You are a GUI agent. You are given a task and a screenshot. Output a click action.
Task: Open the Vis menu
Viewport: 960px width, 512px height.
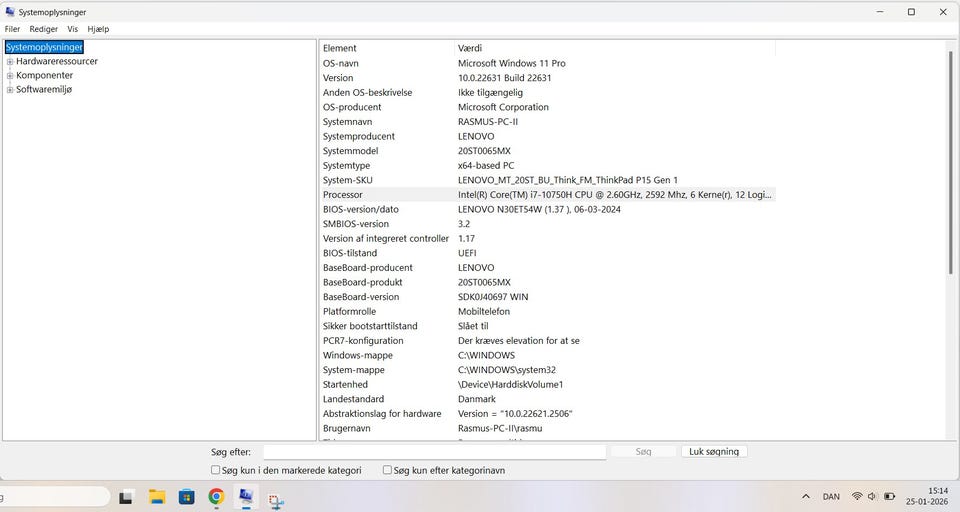pyautogui.click(x=73, y=29)
